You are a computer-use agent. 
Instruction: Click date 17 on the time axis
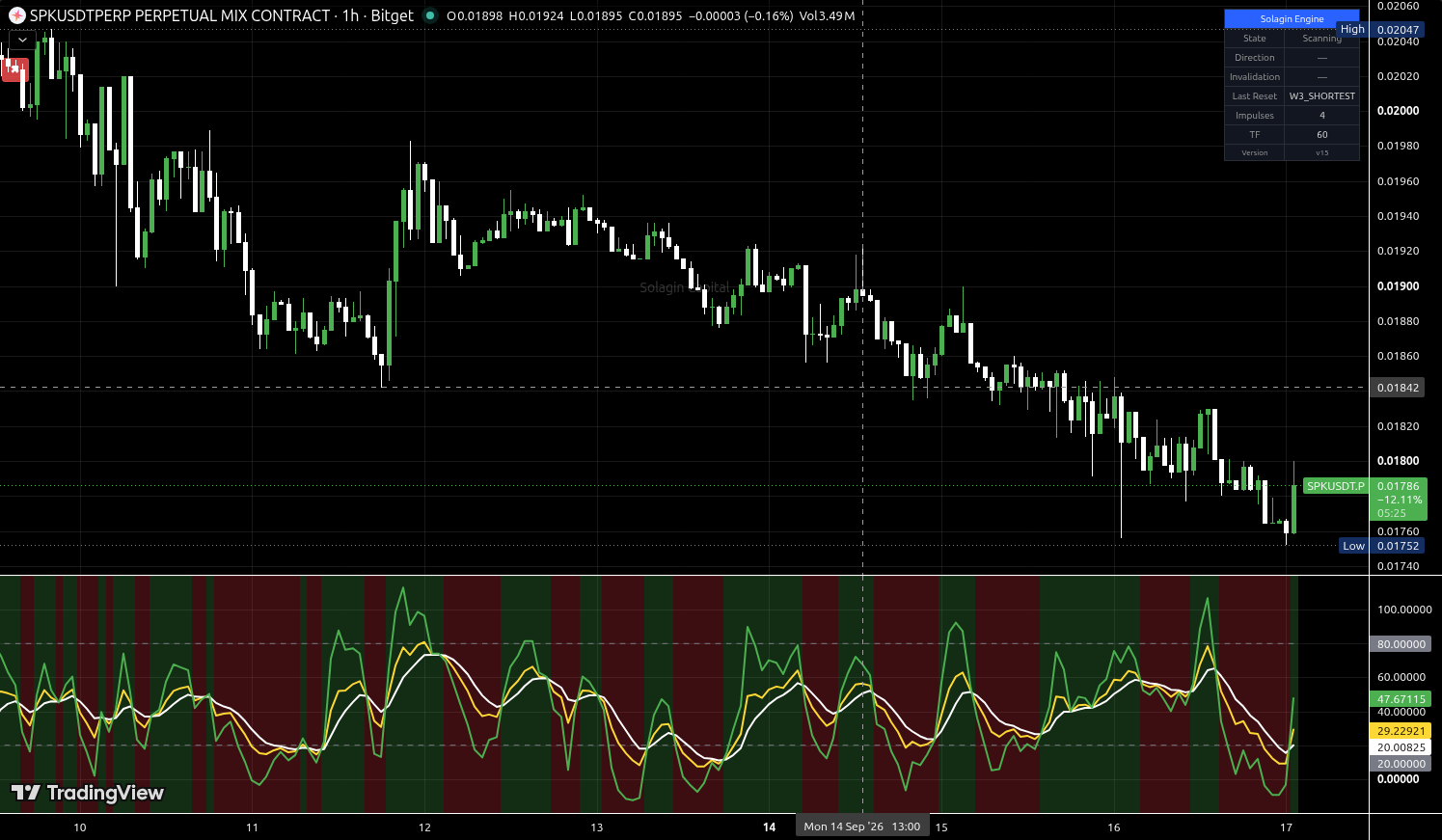coord(1286,827)
